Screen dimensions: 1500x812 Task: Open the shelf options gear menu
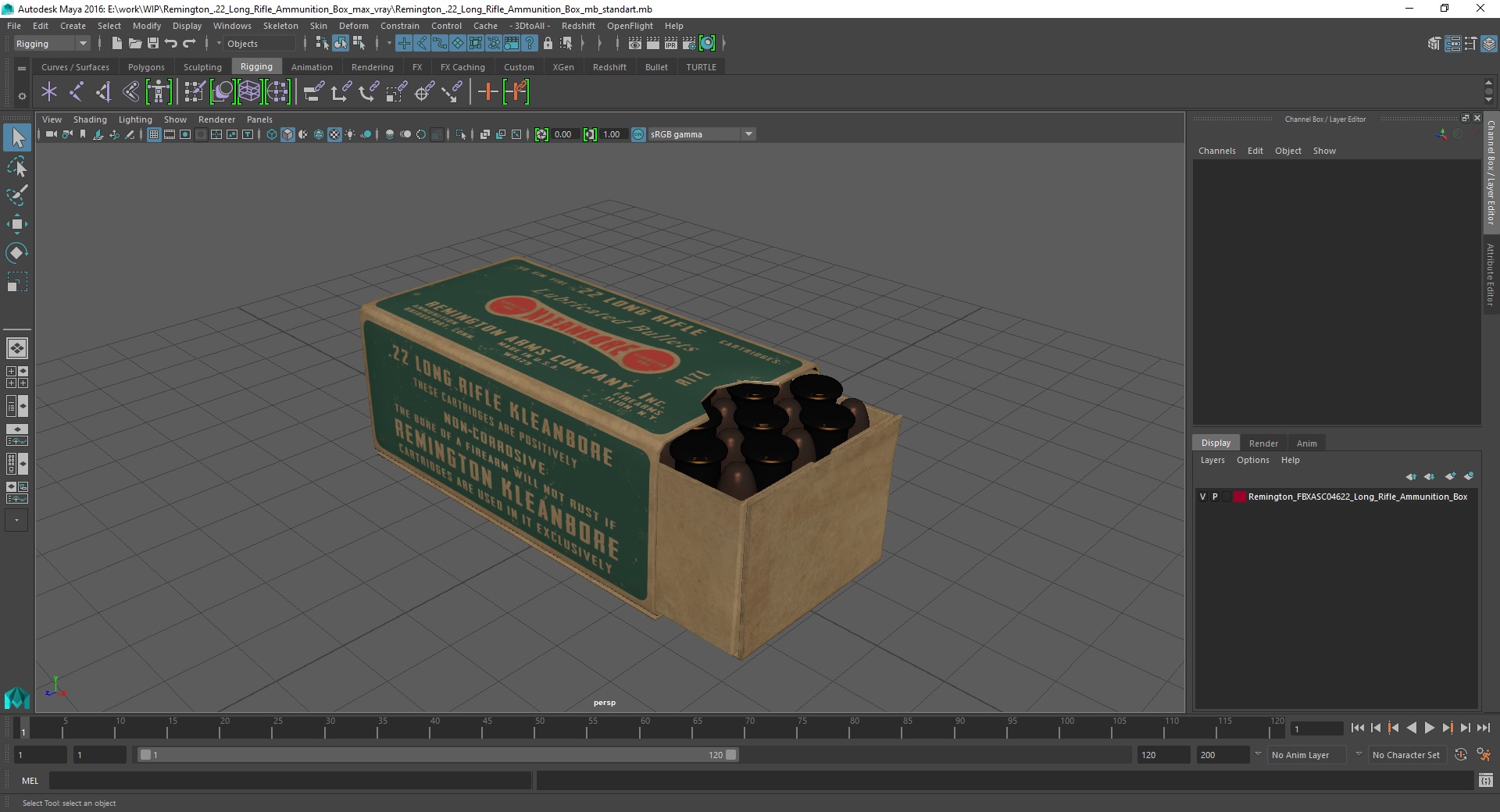22,96
